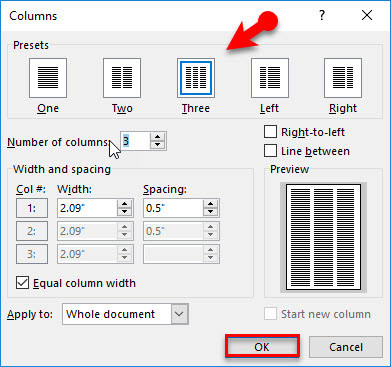Enable the Right-to-left checkbox
The height and width of the screenshot is (367, 391).
(270, 132)
